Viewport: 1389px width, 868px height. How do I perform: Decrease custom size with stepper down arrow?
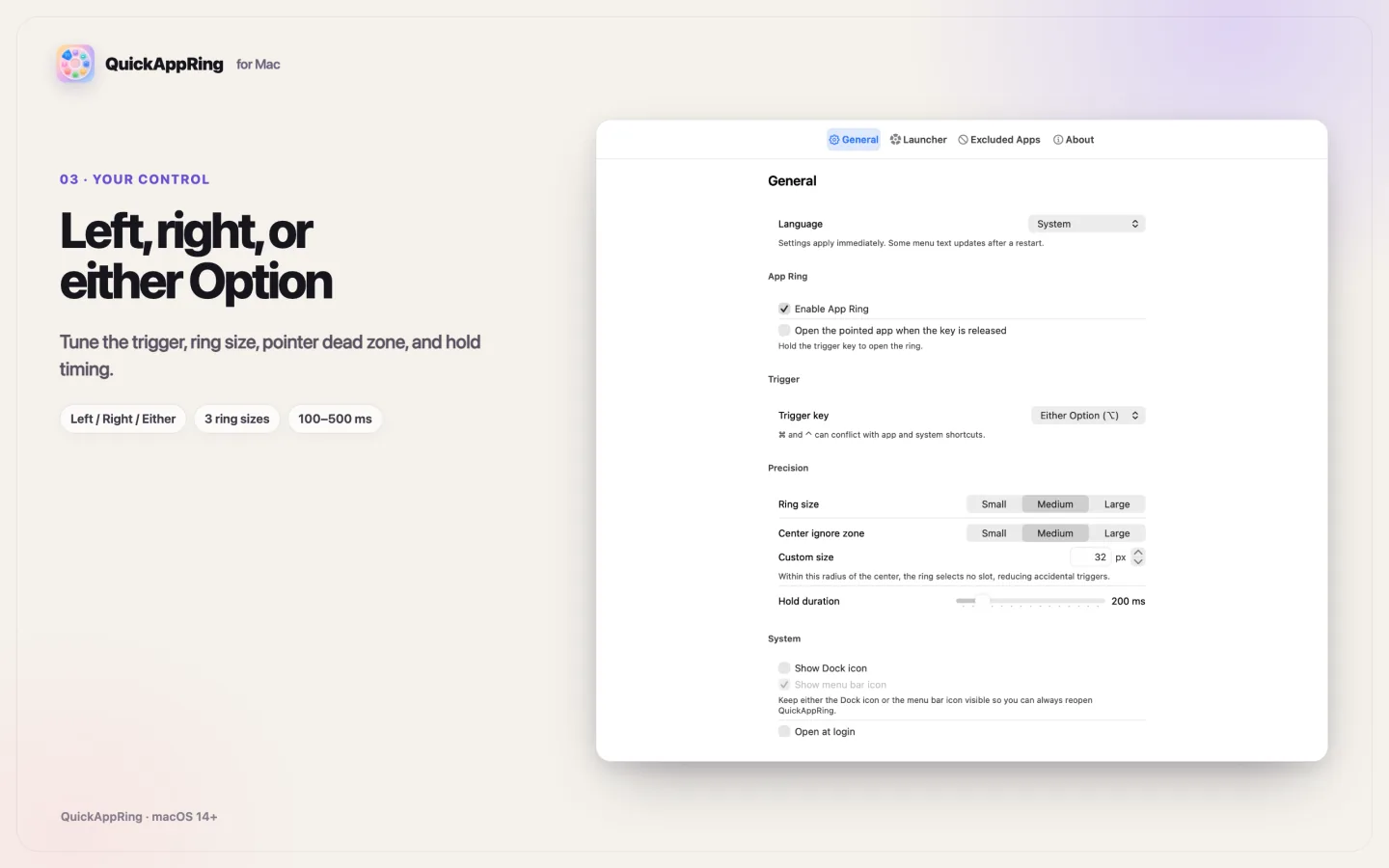coord(1138,561)
